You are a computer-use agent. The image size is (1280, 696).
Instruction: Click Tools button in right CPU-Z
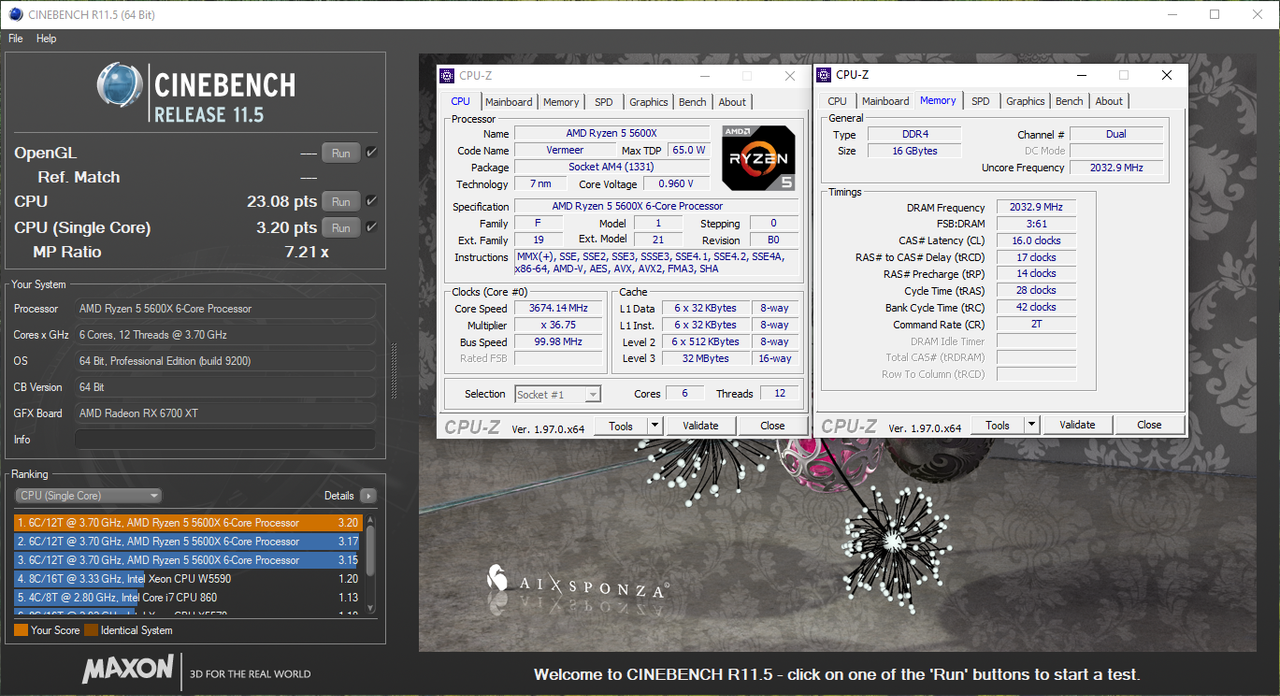[x=997, y=425]
